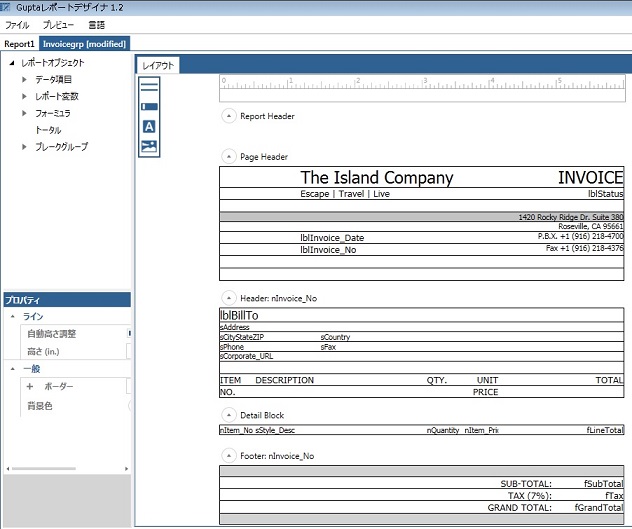Select the lblStatus field

605,194
